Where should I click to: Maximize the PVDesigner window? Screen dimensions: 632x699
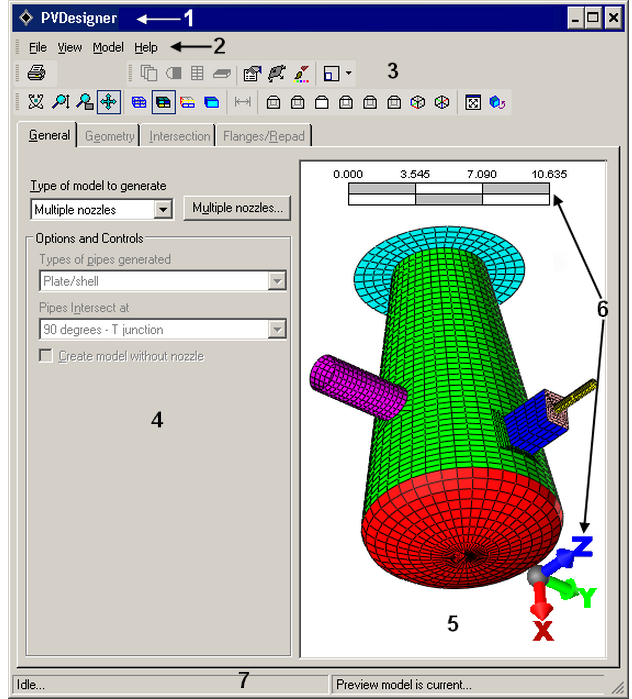coord(593,18)
